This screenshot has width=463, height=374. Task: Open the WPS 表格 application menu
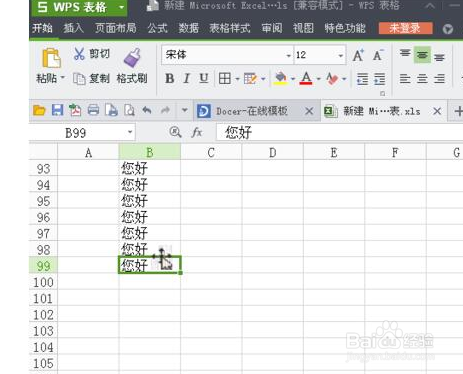coord(79,7)
